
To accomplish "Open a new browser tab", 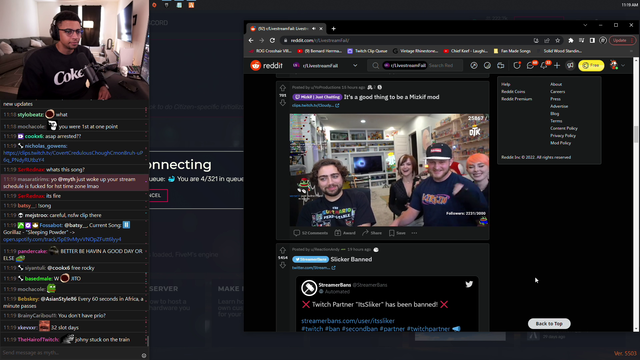I will [x=333, y=29].
